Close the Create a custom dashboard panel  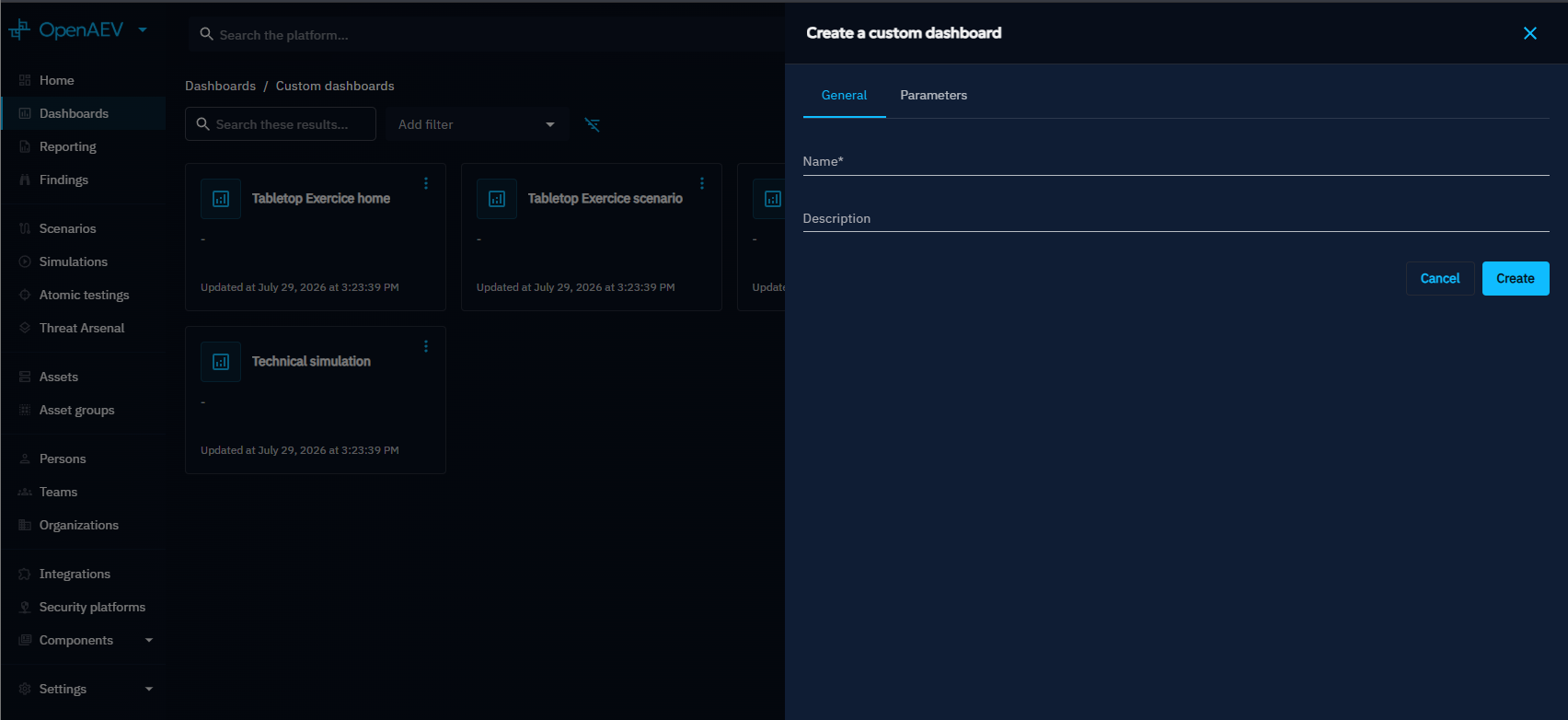pyautogui.click(x=1530, y=33)
